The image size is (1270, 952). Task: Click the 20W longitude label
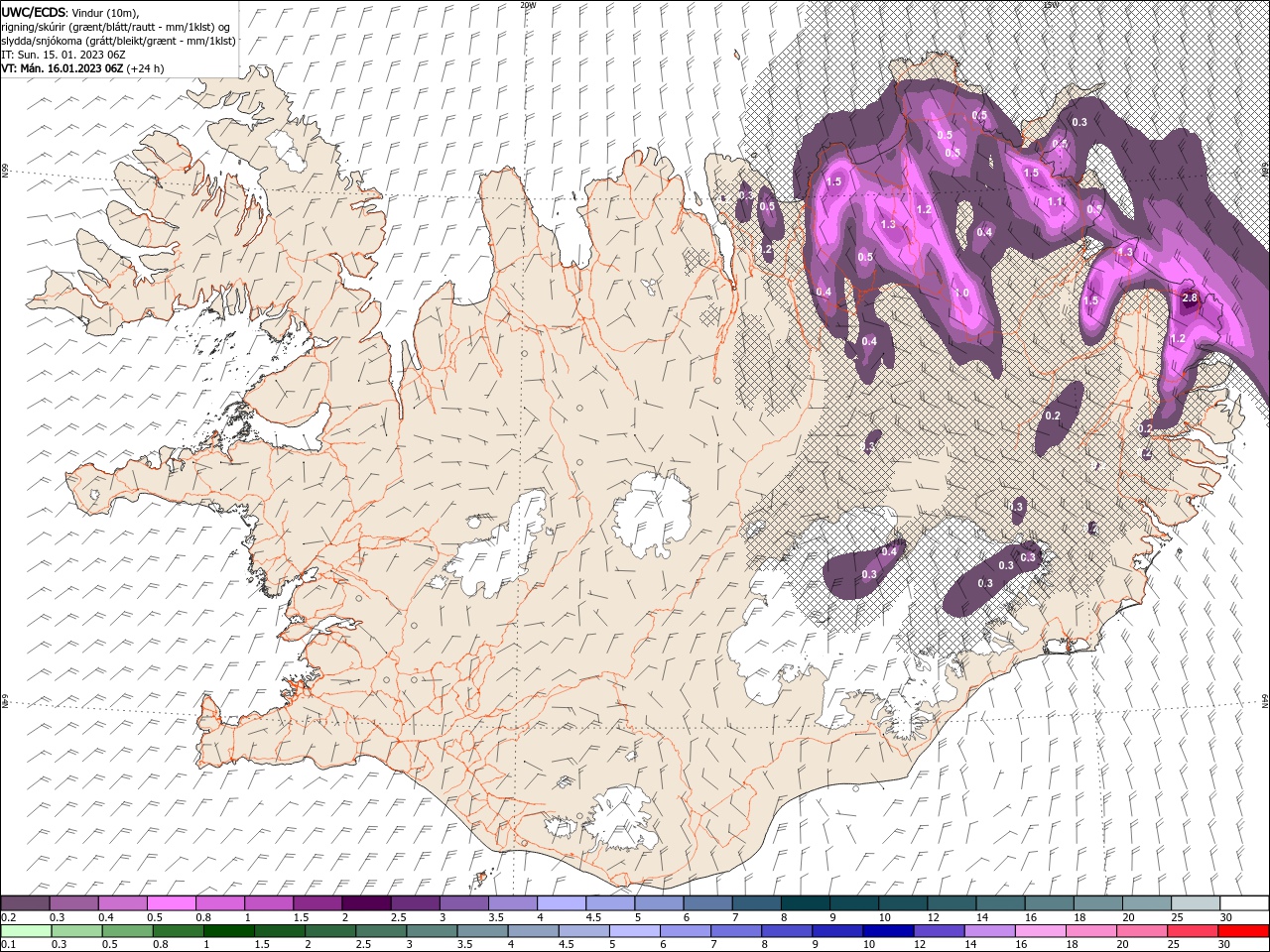pyautogui.click(x=528, y=5)
